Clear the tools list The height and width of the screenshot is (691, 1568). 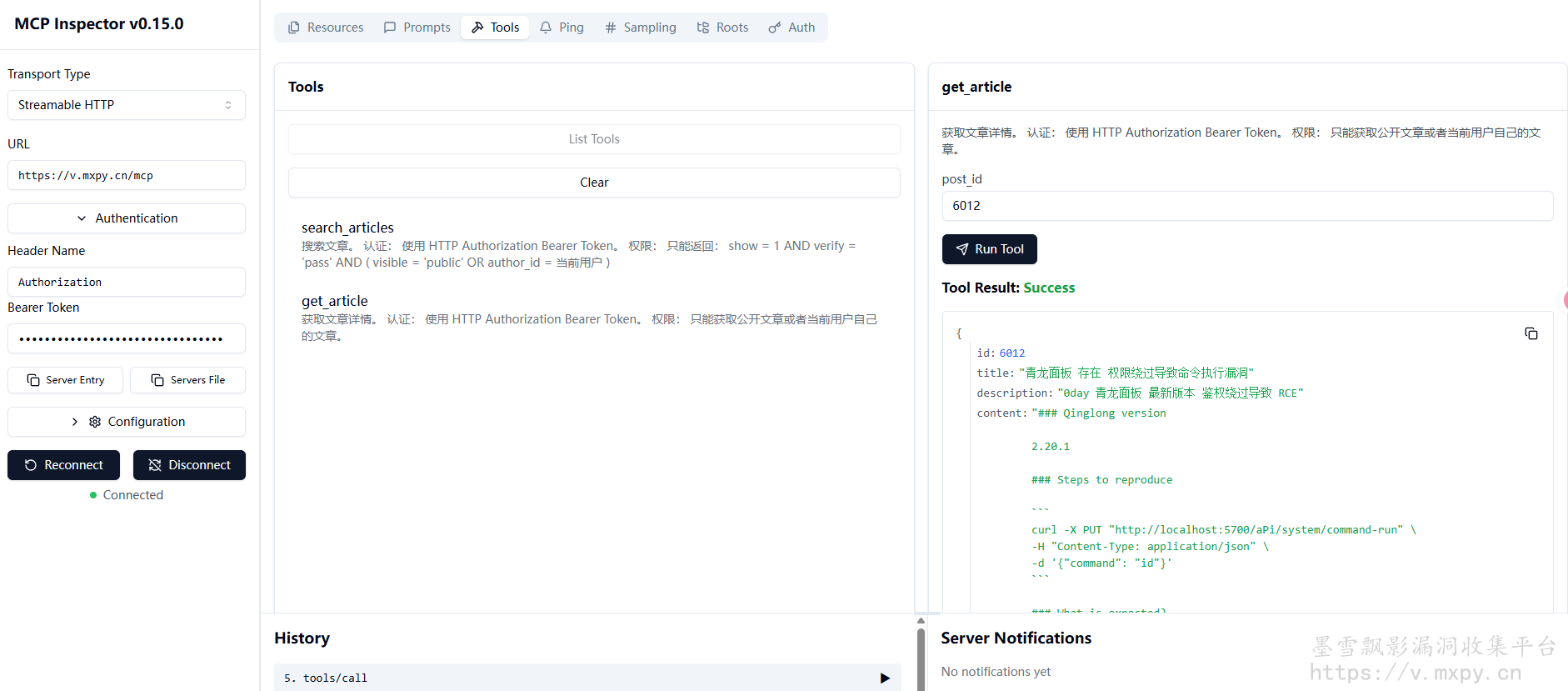click(x=594, y=183)
